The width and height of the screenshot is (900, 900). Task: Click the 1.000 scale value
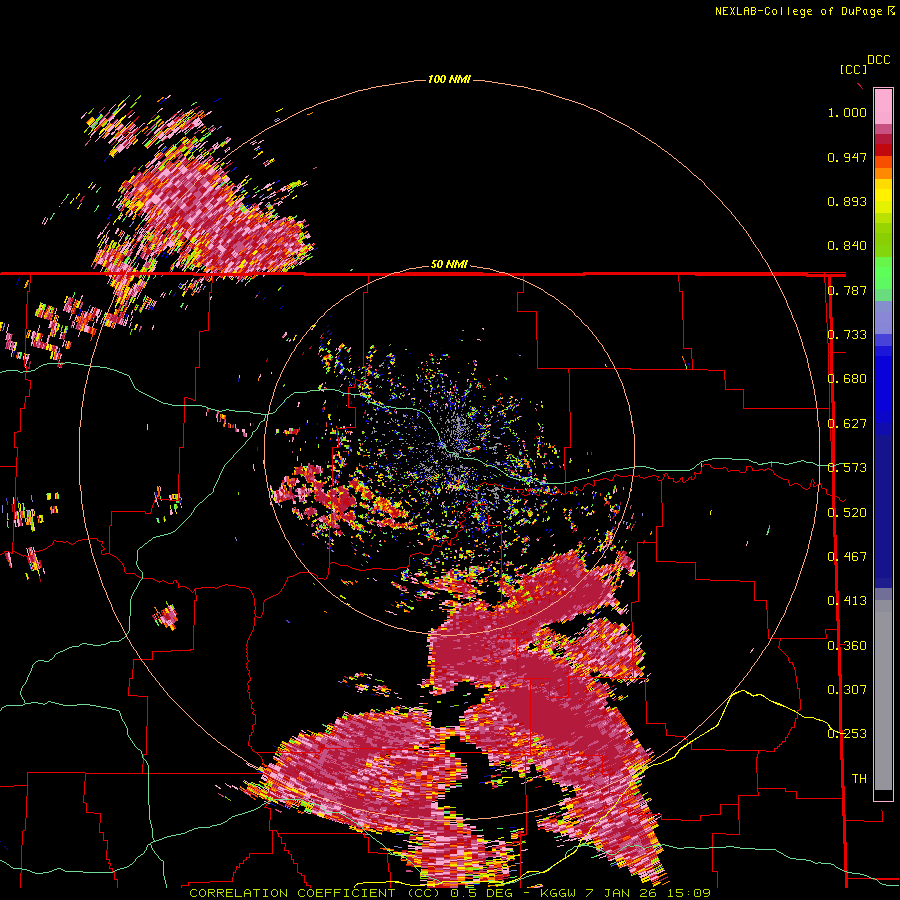[x=847, y=112]
